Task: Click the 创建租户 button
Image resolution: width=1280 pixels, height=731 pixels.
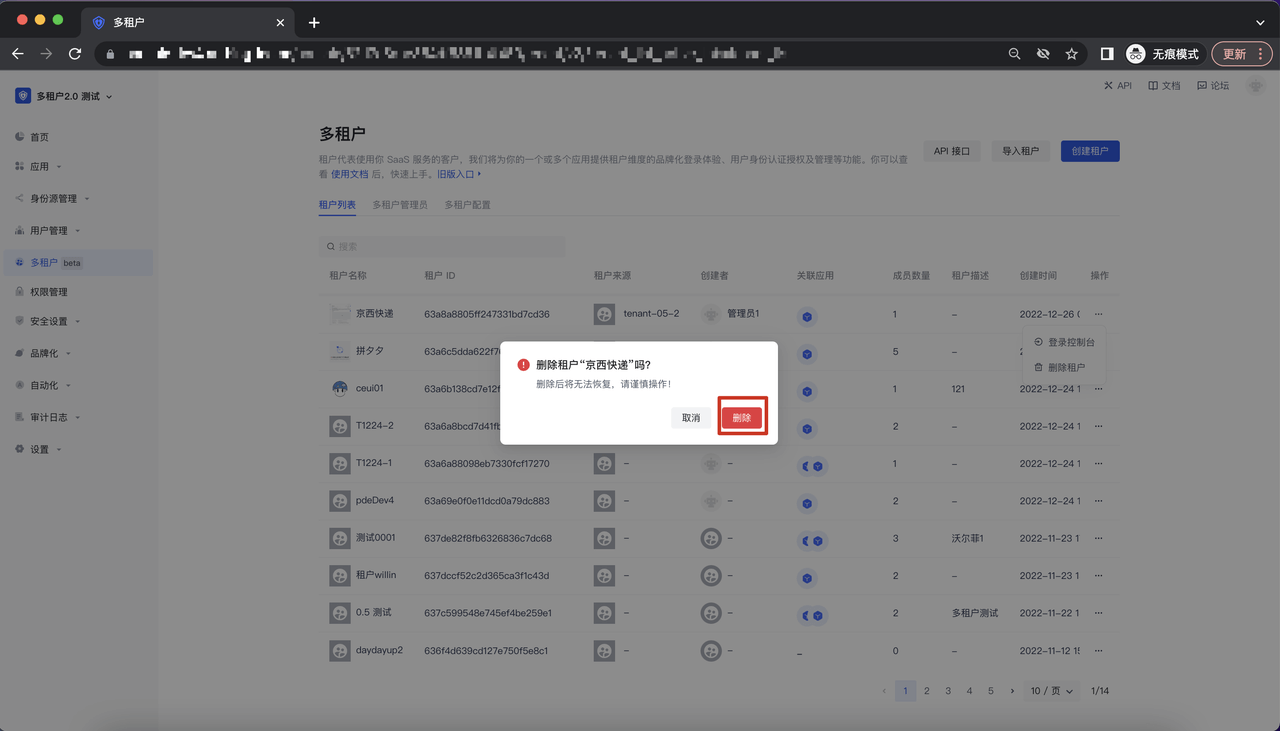Action: pyautogui.click(x=1089, y=151)
